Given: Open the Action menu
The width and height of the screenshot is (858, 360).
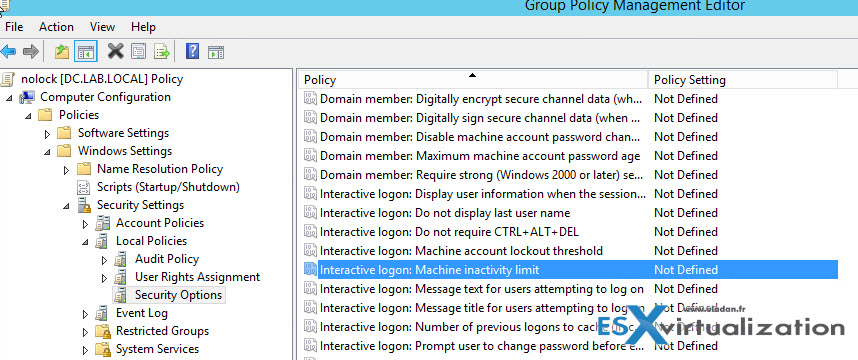Looking at the screenshot, I should 56,27.
